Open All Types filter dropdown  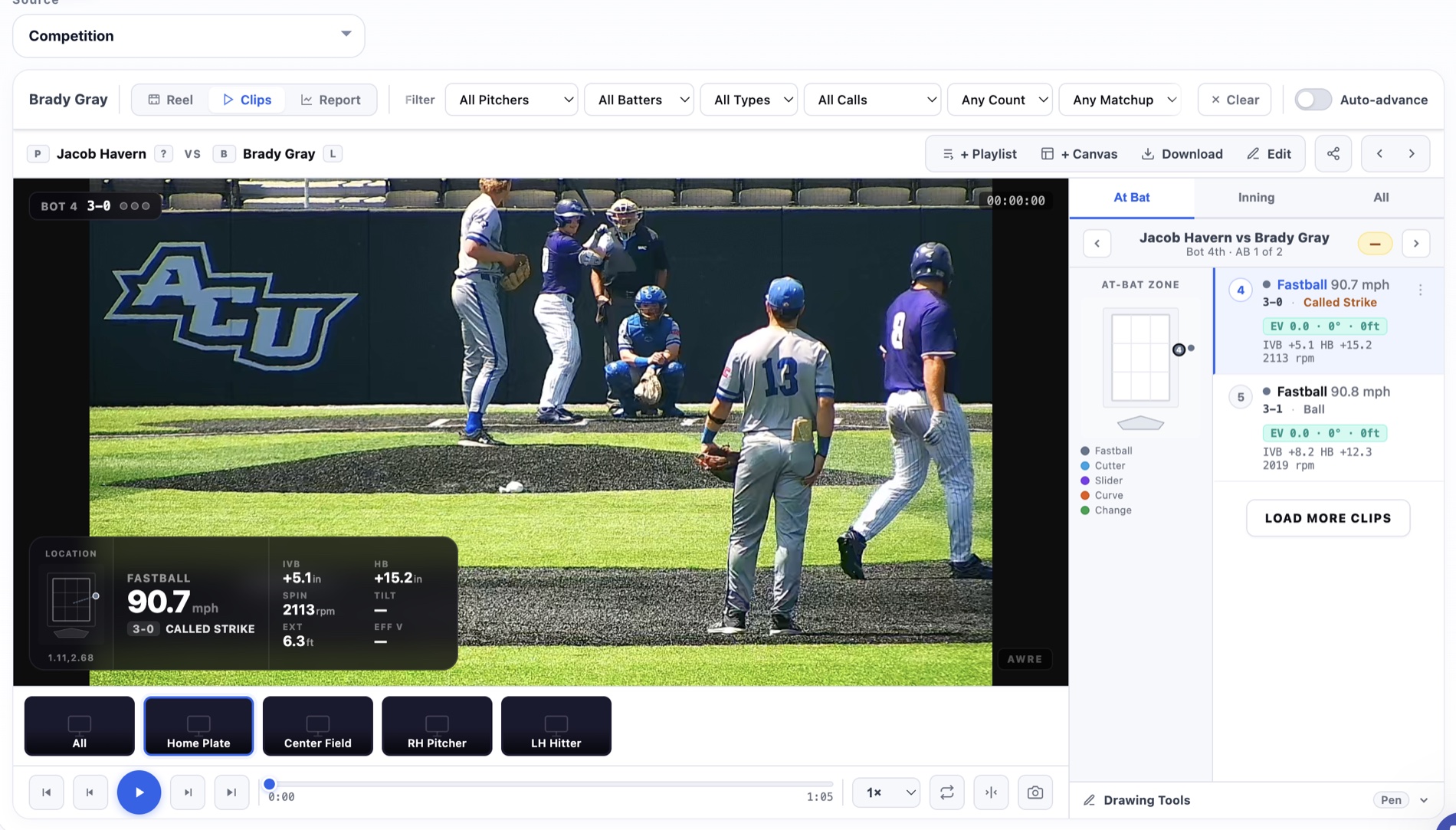(x=749, y=100)
